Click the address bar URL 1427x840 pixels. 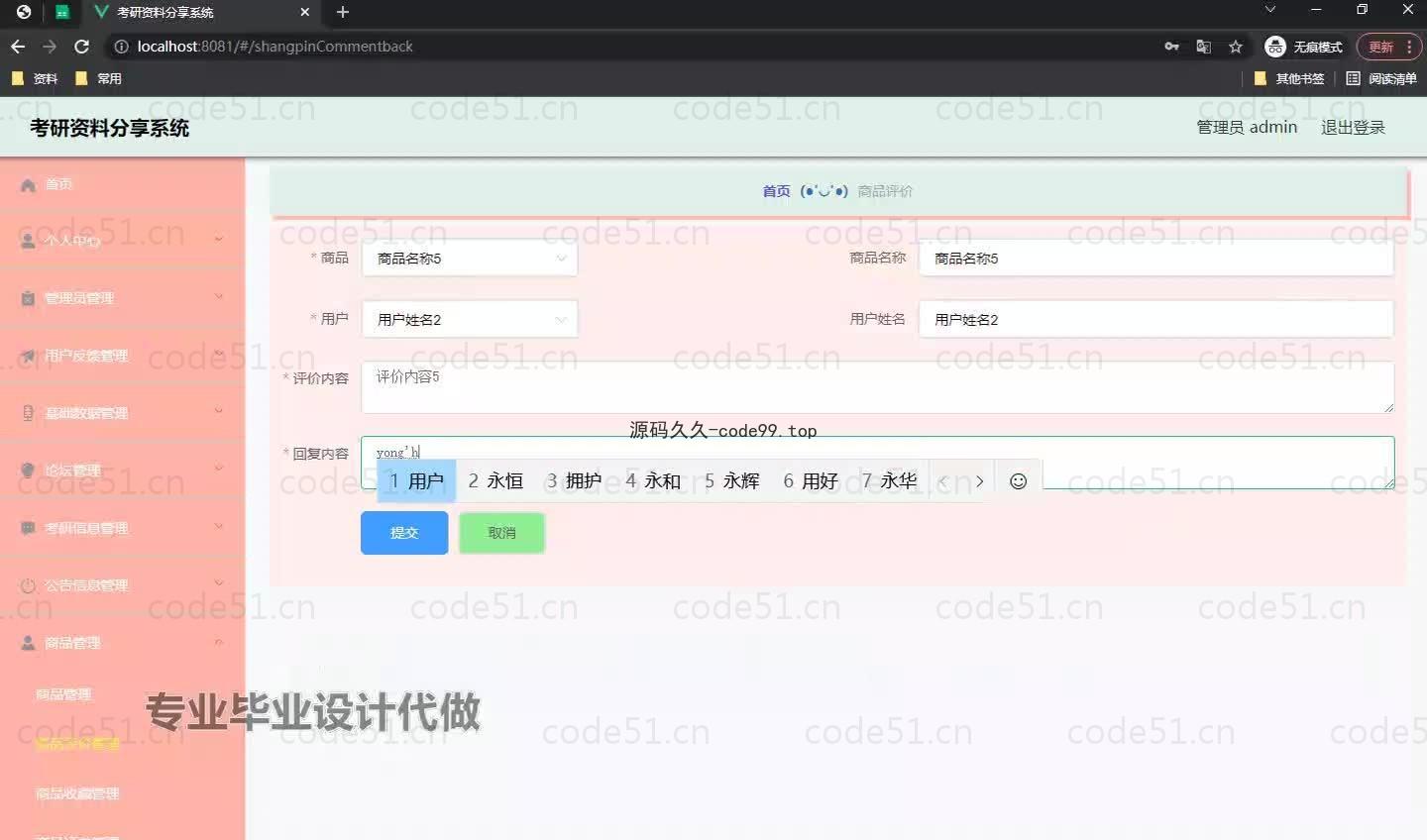click(x=274, y=47)
